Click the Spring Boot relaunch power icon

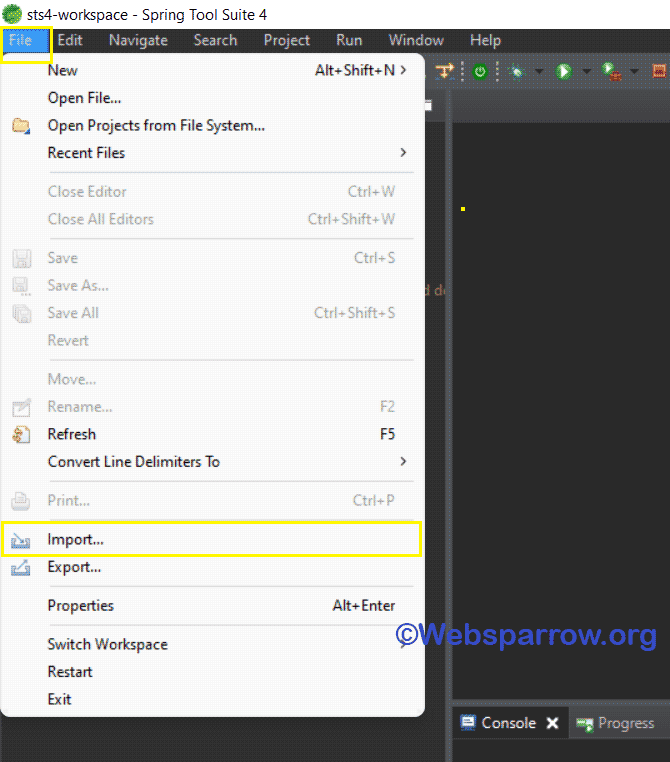[480, 71]
